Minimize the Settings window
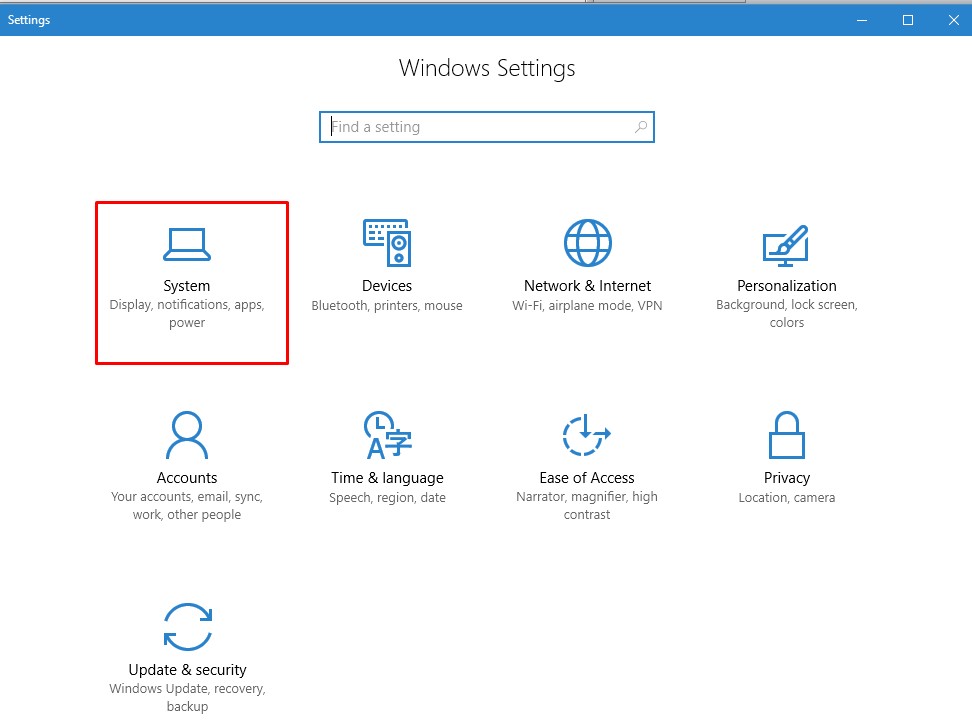 (x=862, y=20)
